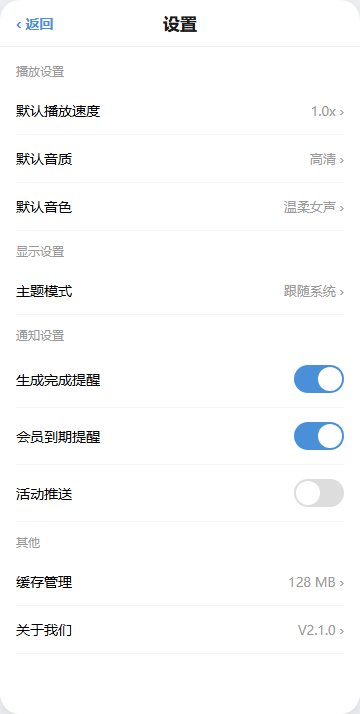Enable the 活动推送 toggle
The image size is (360, 714).
[x=319, y=493]
